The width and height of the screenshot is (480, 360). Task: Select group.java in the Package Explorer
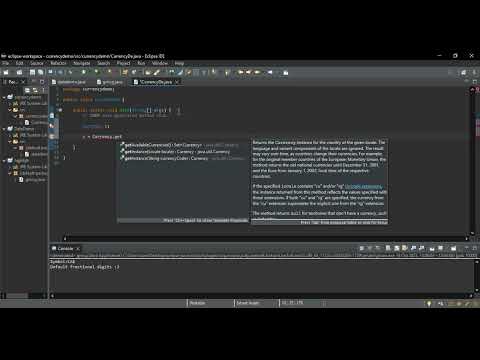click(32, 180)
